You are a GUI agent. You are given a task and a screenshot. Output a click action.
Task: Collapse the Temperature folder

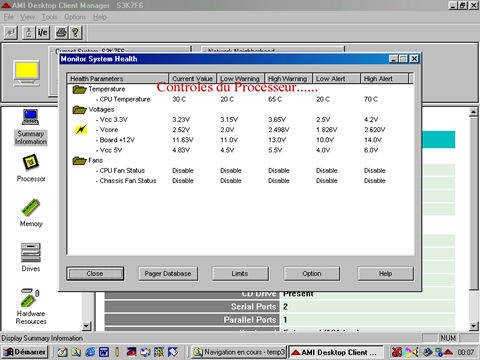pos(79,89)
